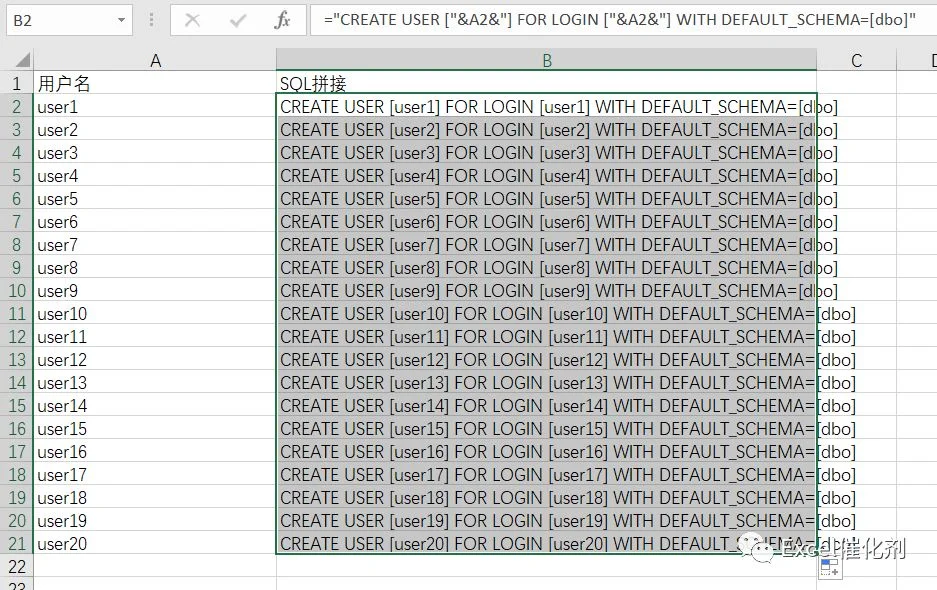Select row 1 header
Viewport: 937px width, 590px height.
click(17, 83)
